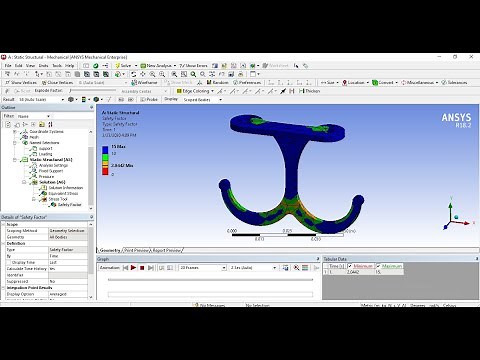Click the red legend color band
480x360 pixels.
tap(105, 171)
